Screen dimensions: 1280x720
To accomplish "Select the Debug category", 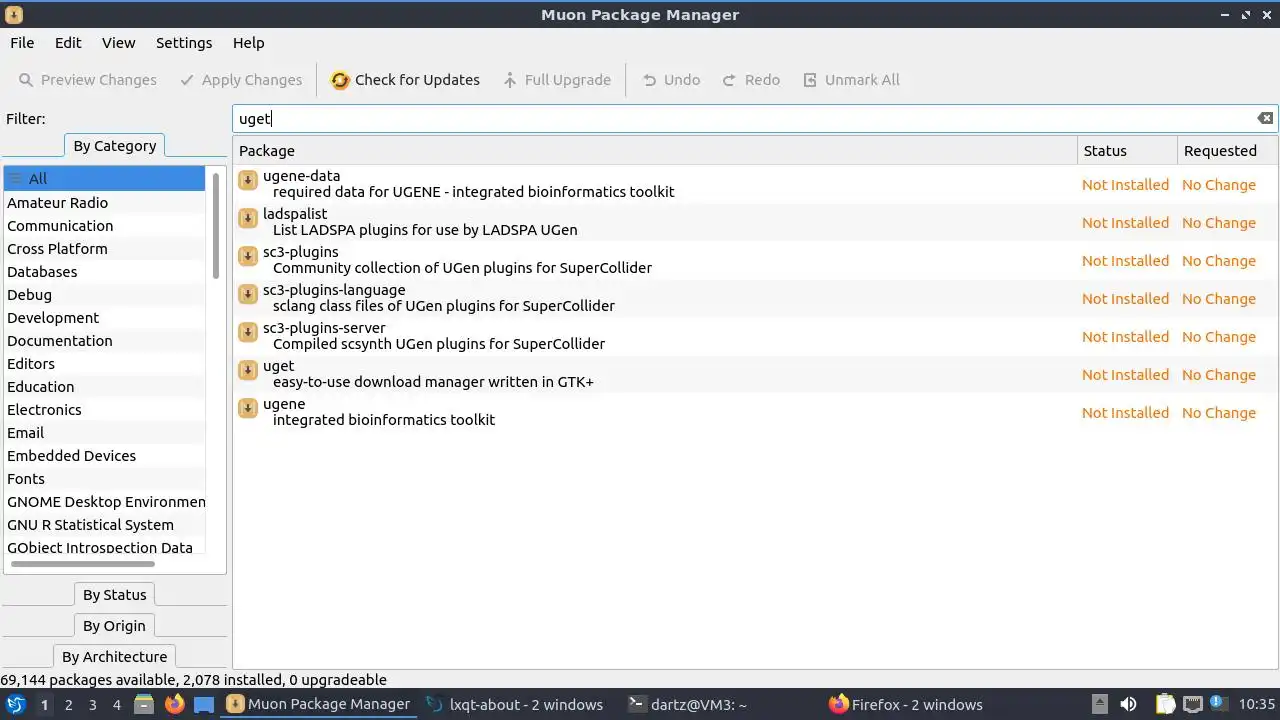I will pyautogui.click(x=104, y=295).
